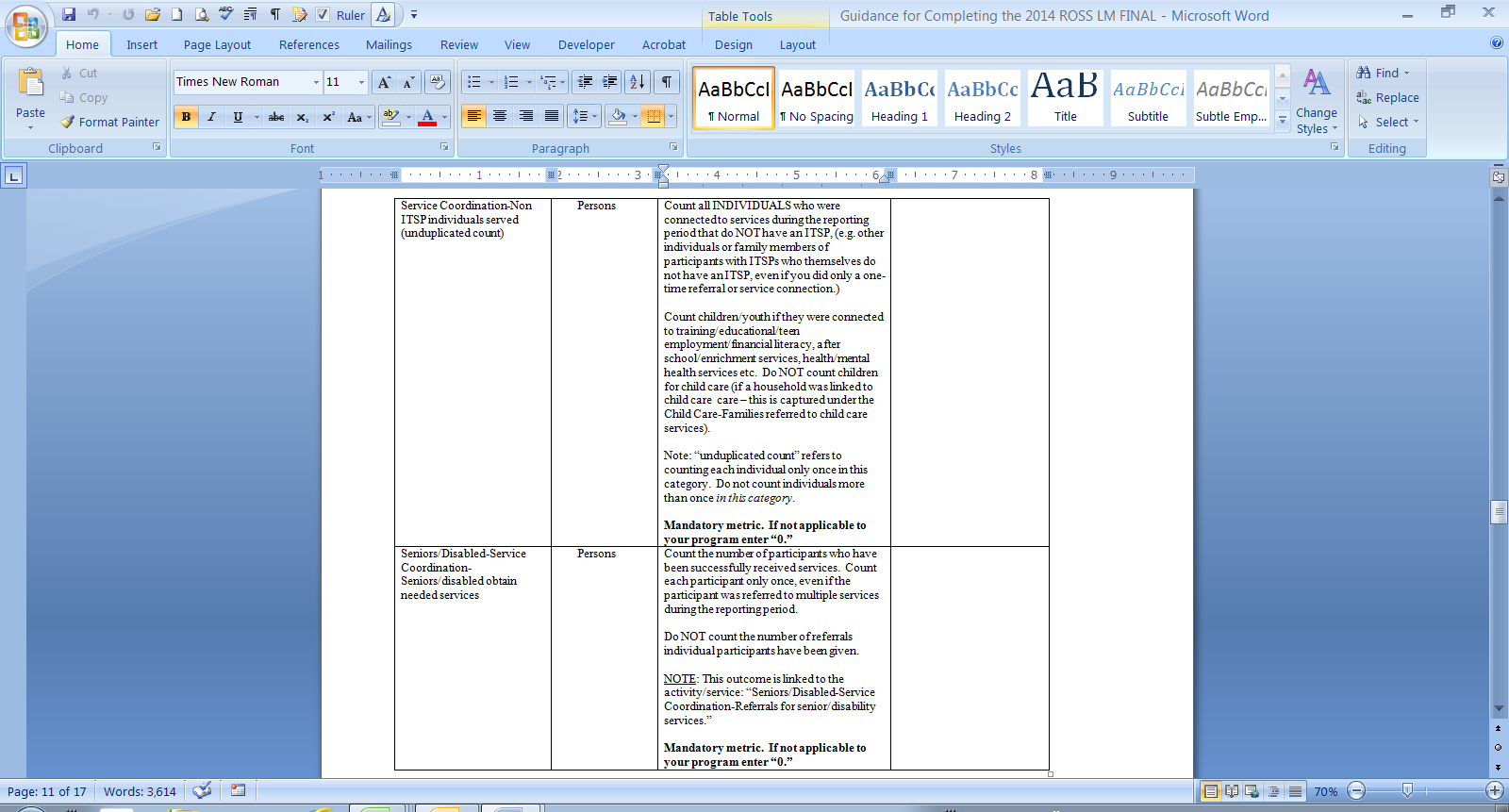Viewport: 1509px width, 812px height.
Task: Apply strikethrough formatting
Action: point(276,117)
